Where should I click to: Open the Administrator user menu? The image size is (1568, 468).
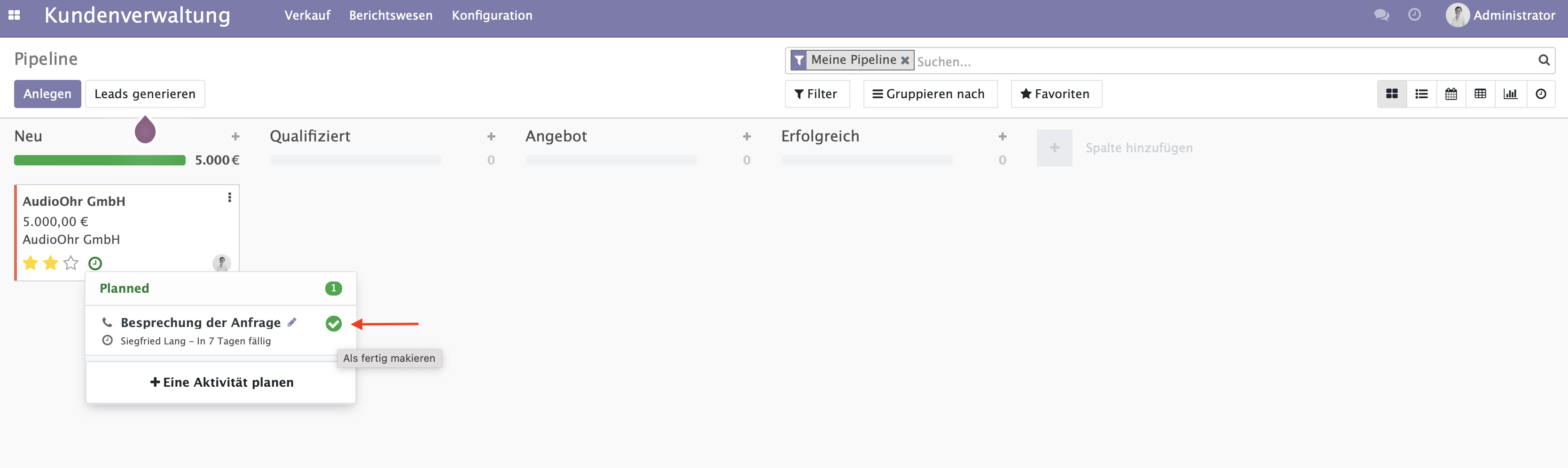click(x=1500, y=15)
